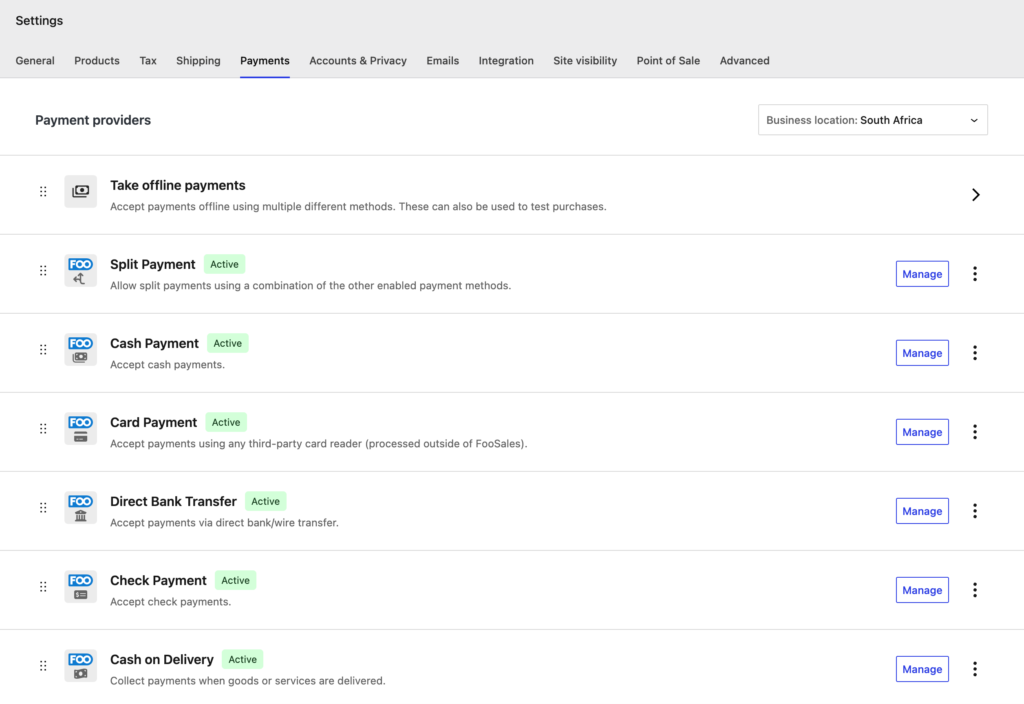Click the Direct Bank Transfer FOO bank icon
1024x704 pixels.
(80, 507)
